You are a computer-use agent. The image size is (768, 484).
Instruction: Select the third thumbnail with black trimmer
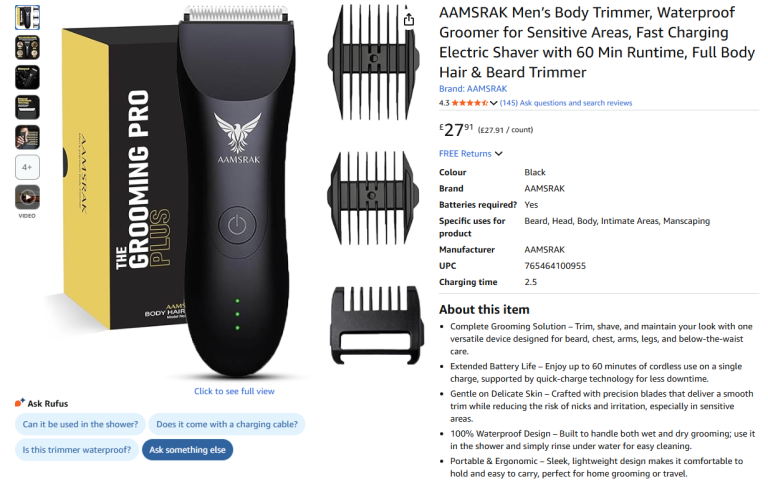(x=27, y=77)
